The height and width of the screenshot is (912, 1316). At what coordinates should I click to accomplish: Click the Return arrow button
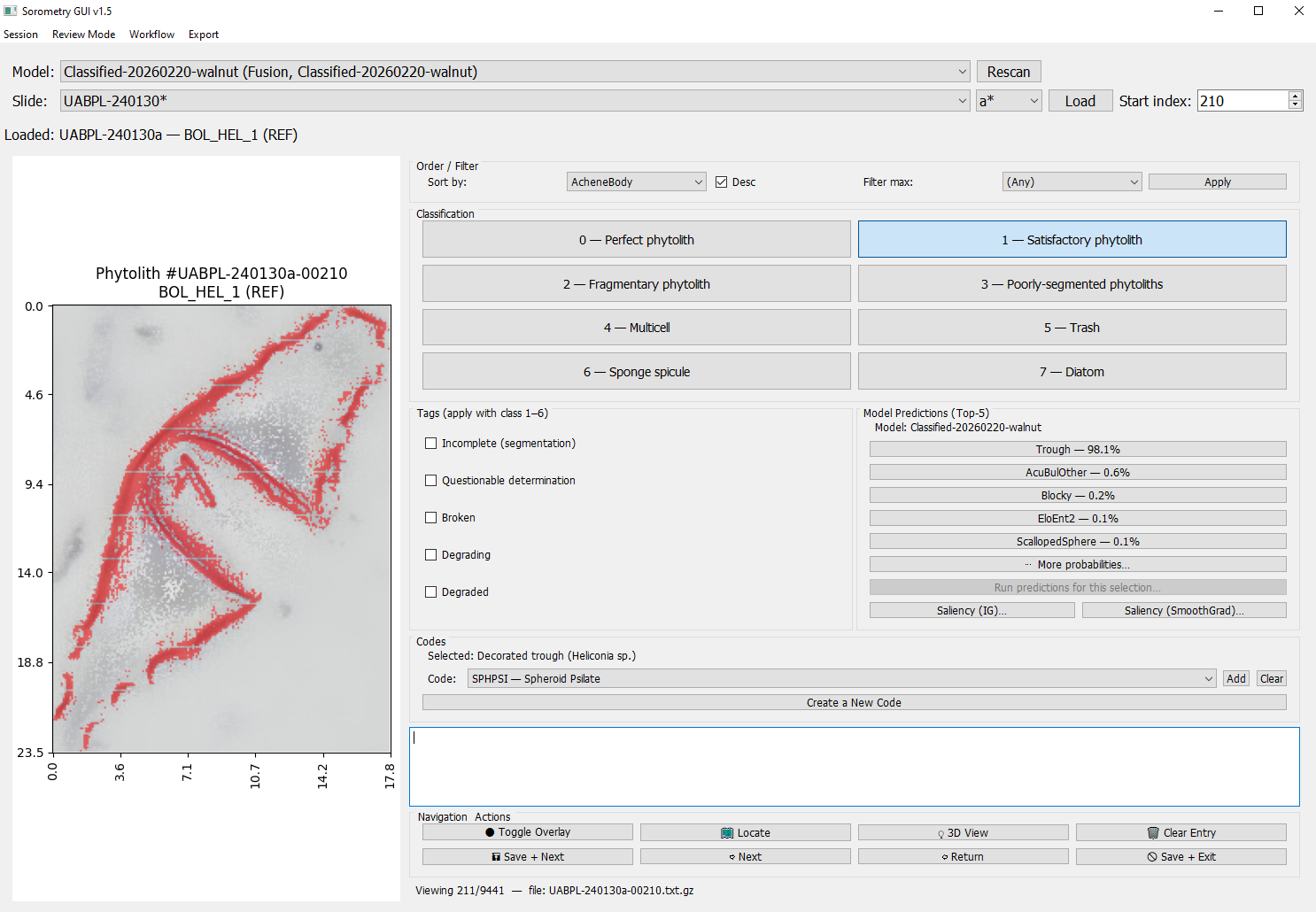[963, 856]
